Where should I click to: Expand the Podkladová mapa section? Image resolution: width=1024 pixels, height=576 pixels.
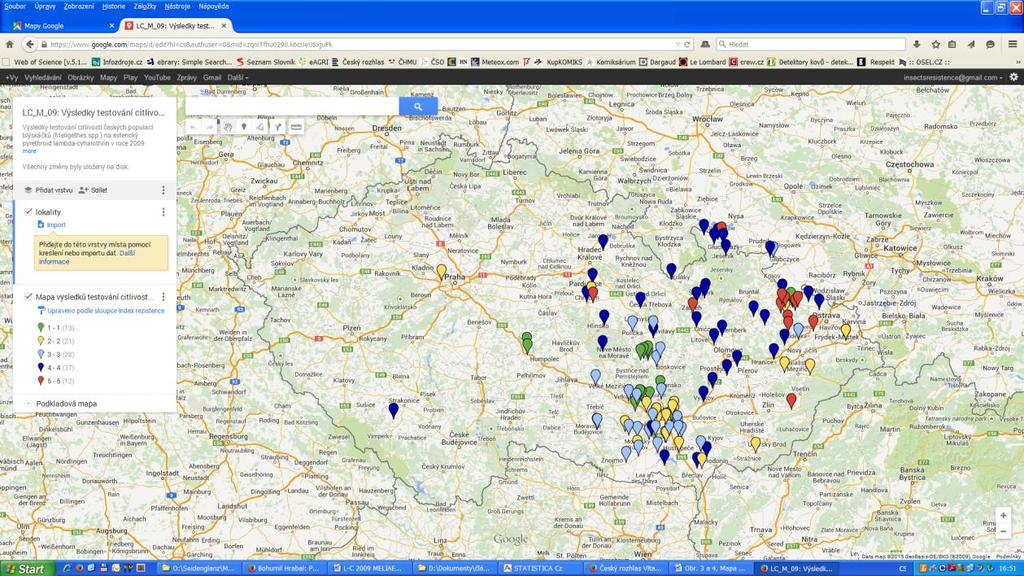[66, 404]
